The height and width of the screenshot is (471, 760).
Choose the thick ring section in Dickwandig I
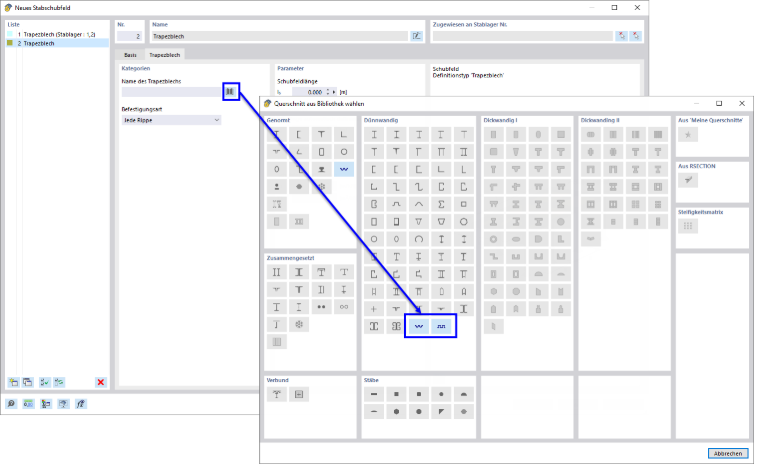tap(493, 239)
